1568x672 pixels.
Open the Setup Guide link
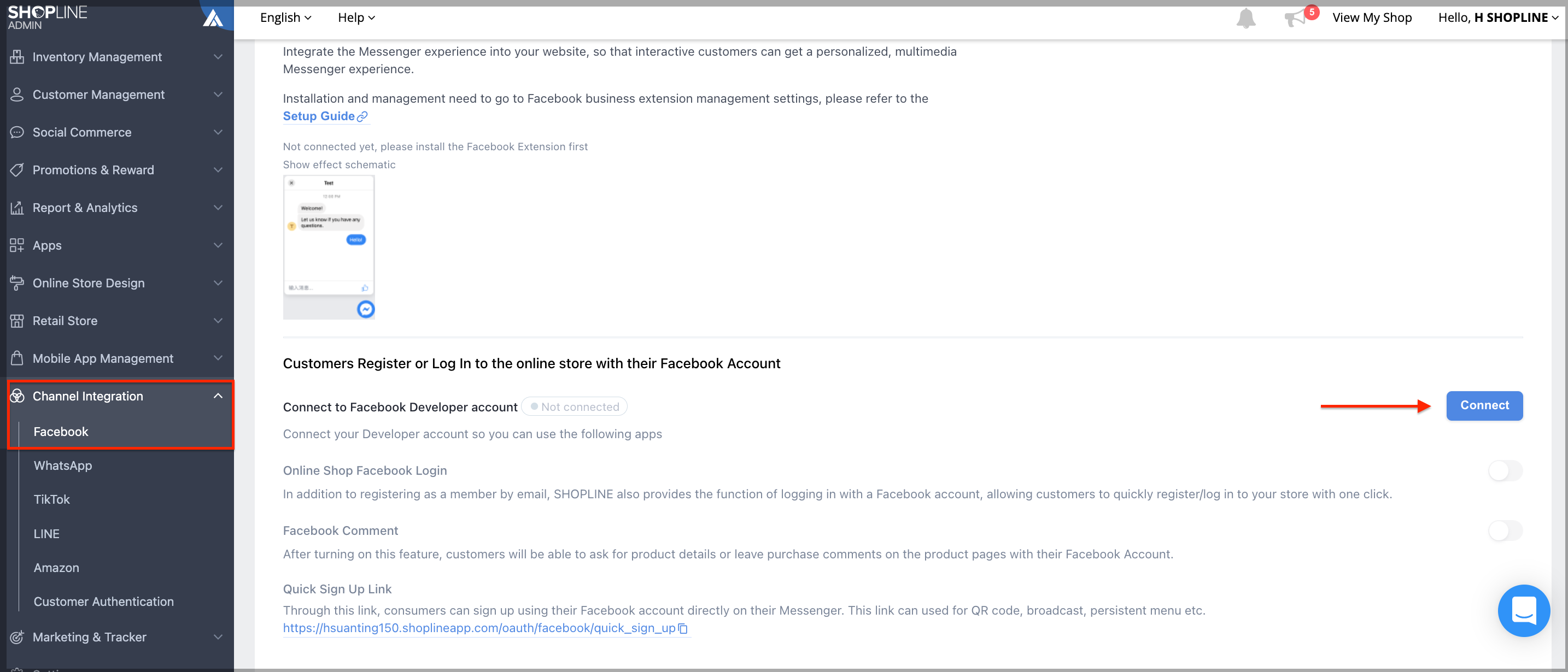(x=318, y=115)
